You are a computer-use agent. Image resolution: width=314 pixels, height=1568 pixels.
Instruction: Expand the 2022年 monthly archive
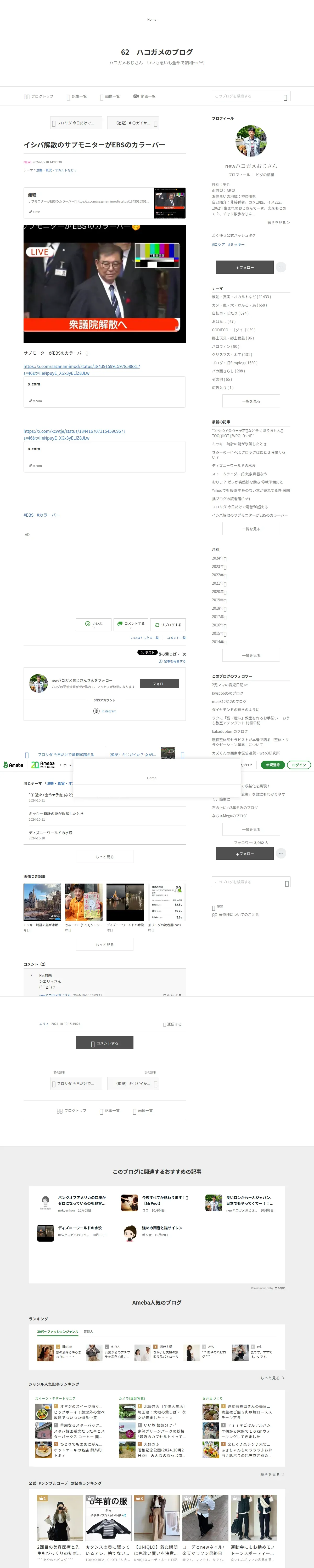click(x=219, y=575)
